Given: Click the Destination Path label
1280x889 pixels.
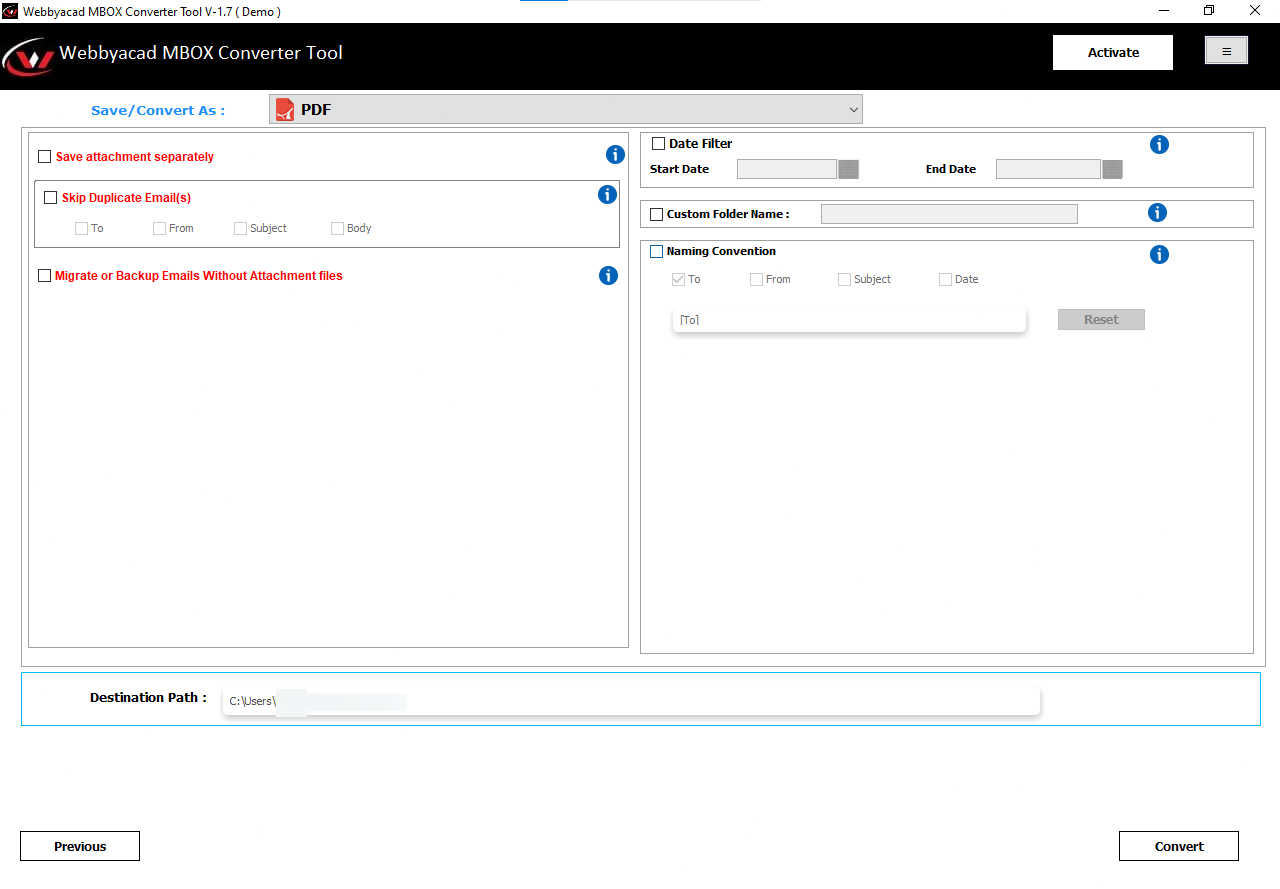Looking at the screenshot, I should (148, 697).
